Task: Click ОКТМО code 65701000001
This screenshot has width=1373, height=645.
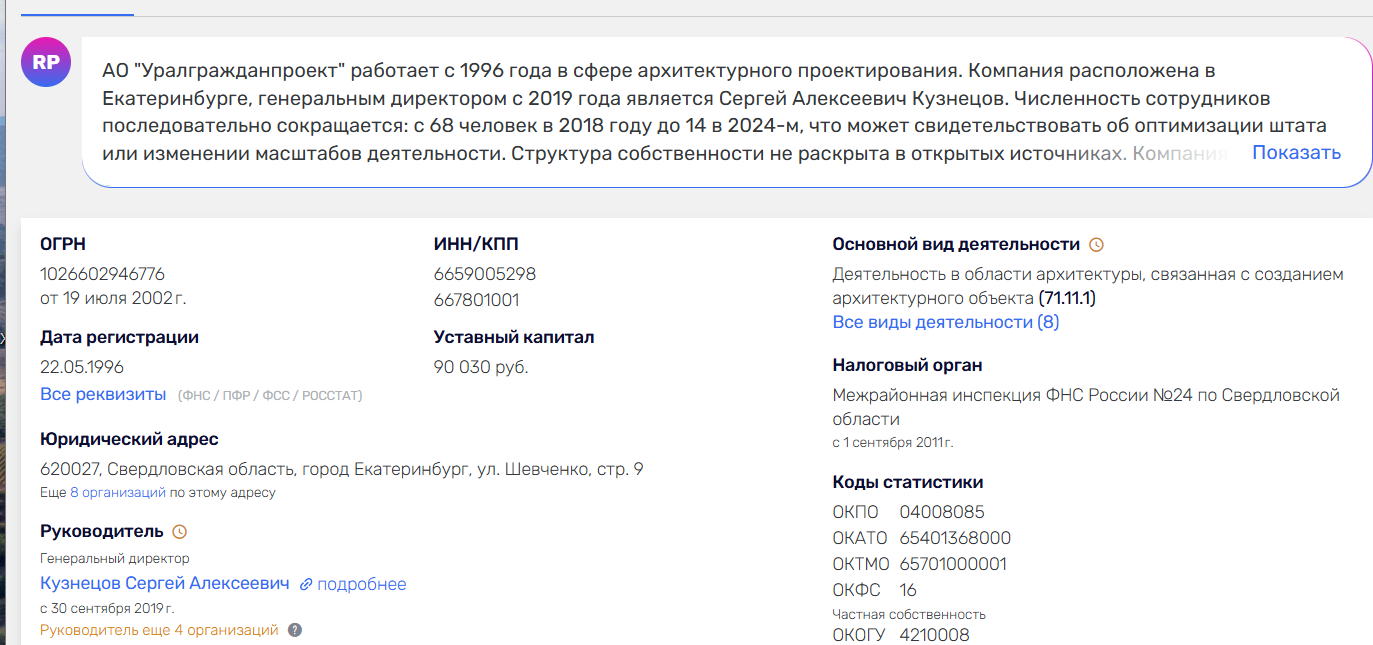Action: 955,564
